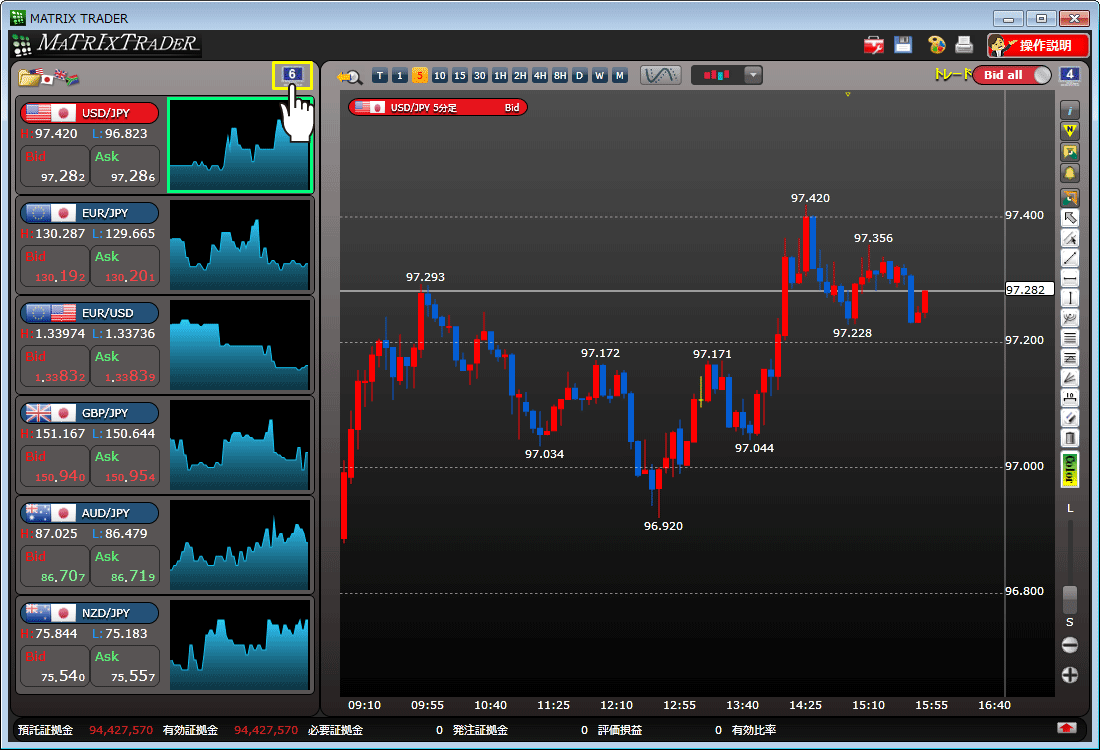Viewport: 1100px width, 750px height.
Task: Click the EUR/USD mini chart thumbnail
Action: point(240,345)
